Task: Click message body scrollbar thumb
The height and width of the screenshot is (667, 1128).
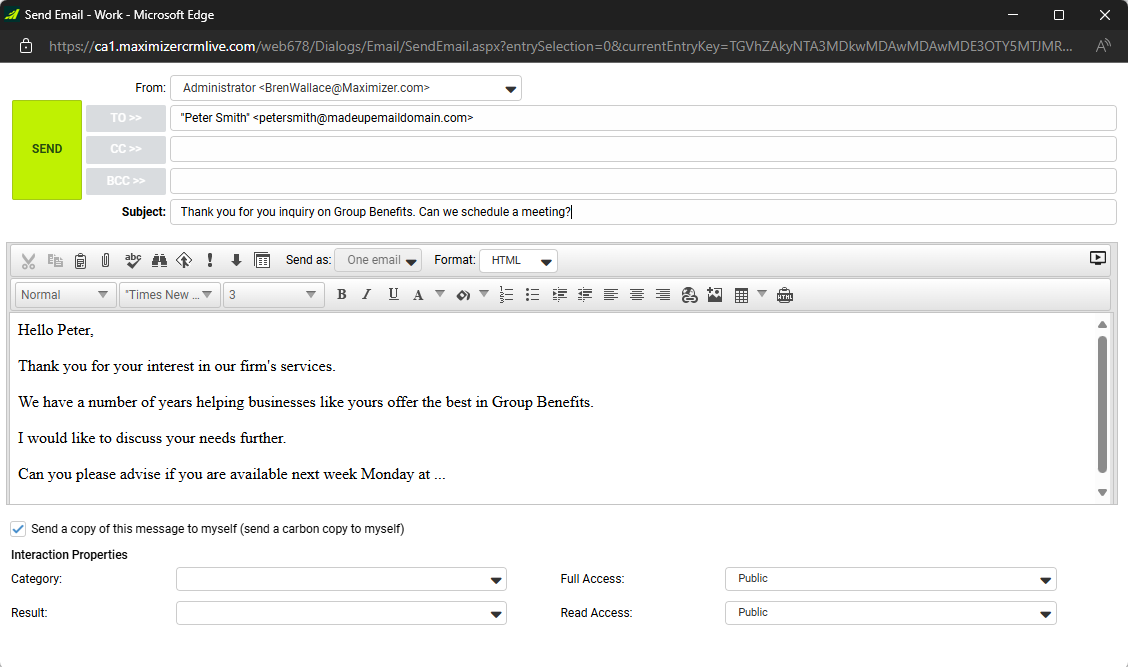Action: point(1102,404)
